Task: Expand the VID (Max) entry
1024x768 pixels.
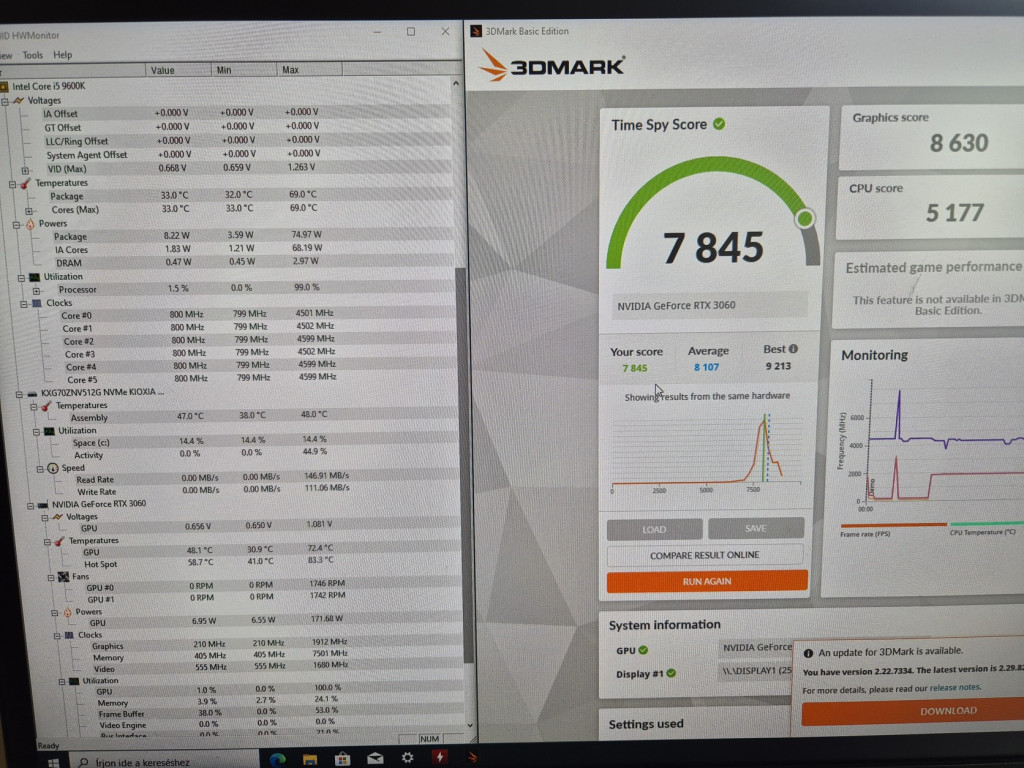Action: click(x=25, y=170)
